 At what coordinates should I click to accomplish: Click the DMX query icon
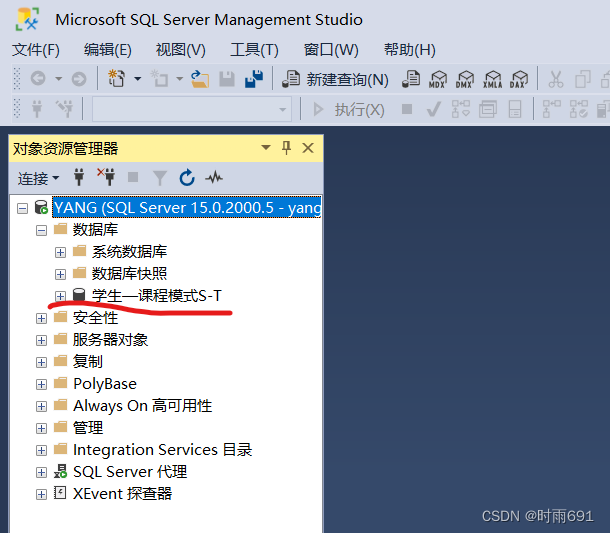click(465, 79)
